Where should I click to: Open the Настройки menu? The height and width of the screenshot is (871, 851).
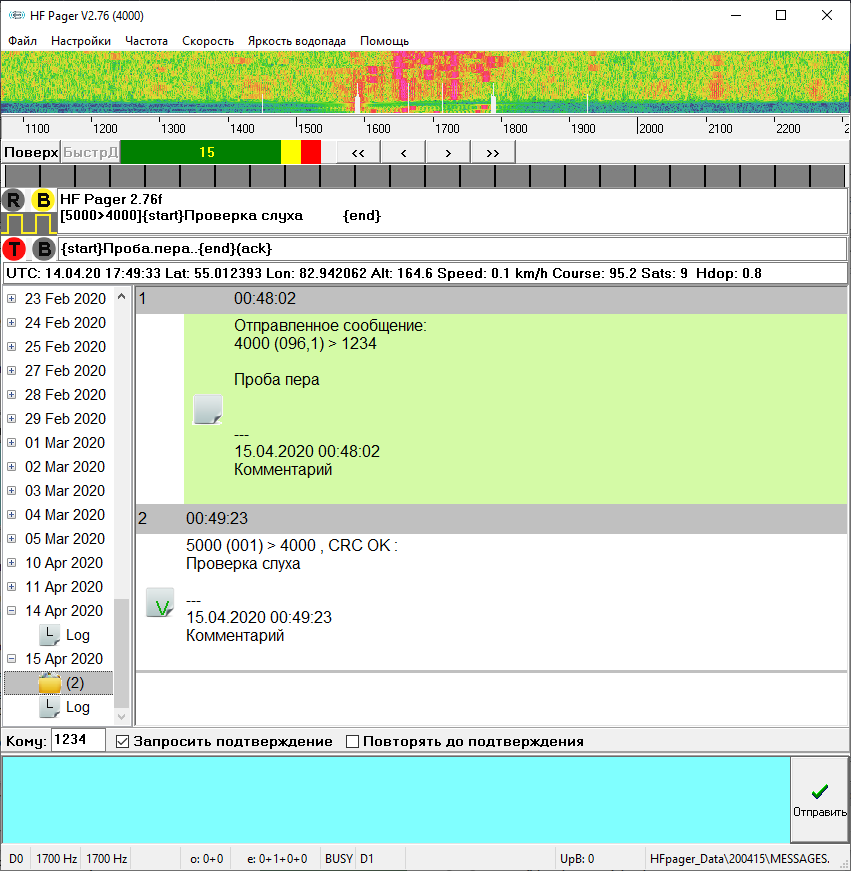tap(81, 41)
